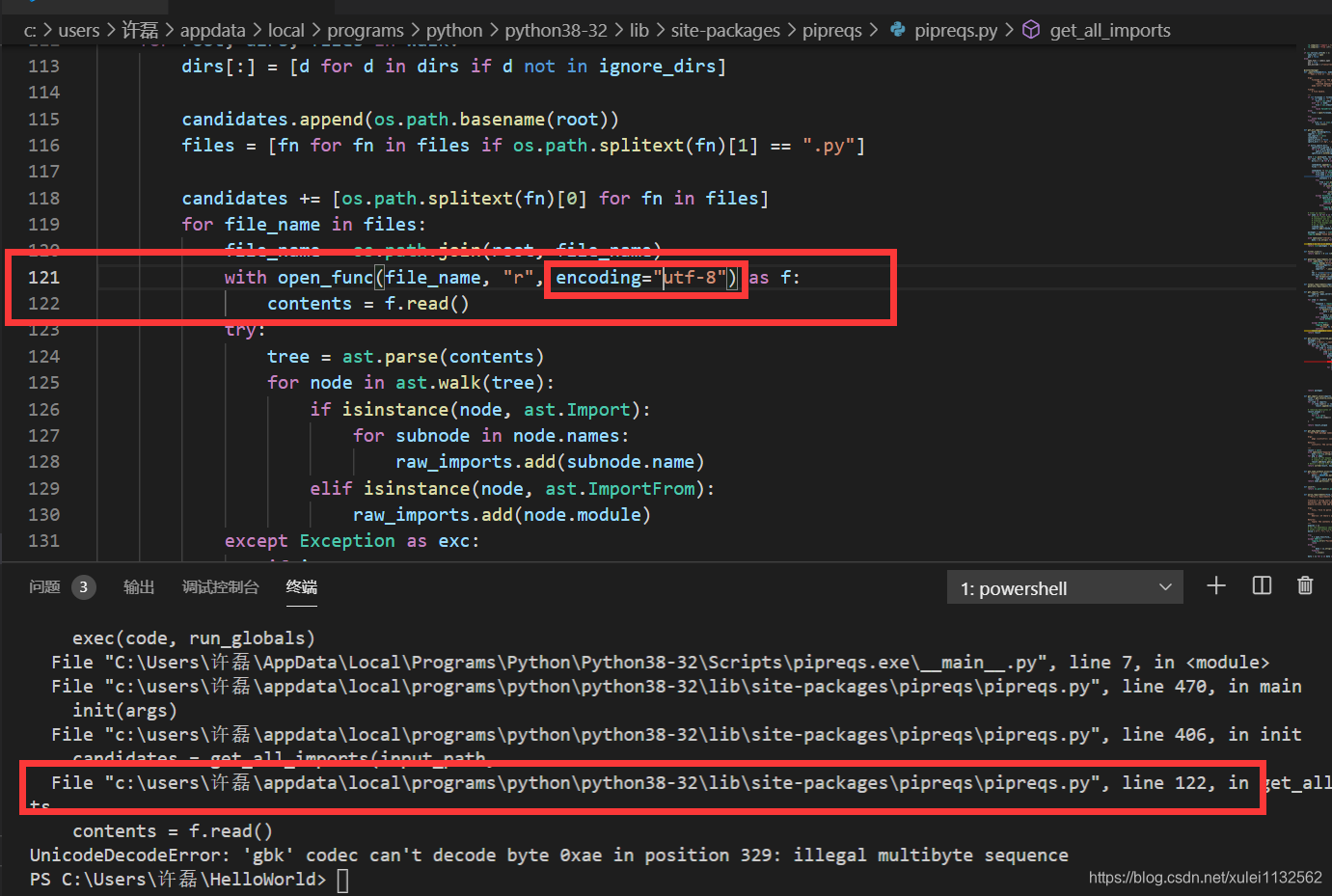The height and width of the screenshot is (896, 1332).
Task: Click 'ignore_dirs' on line 113
Action: pos(657,67)
